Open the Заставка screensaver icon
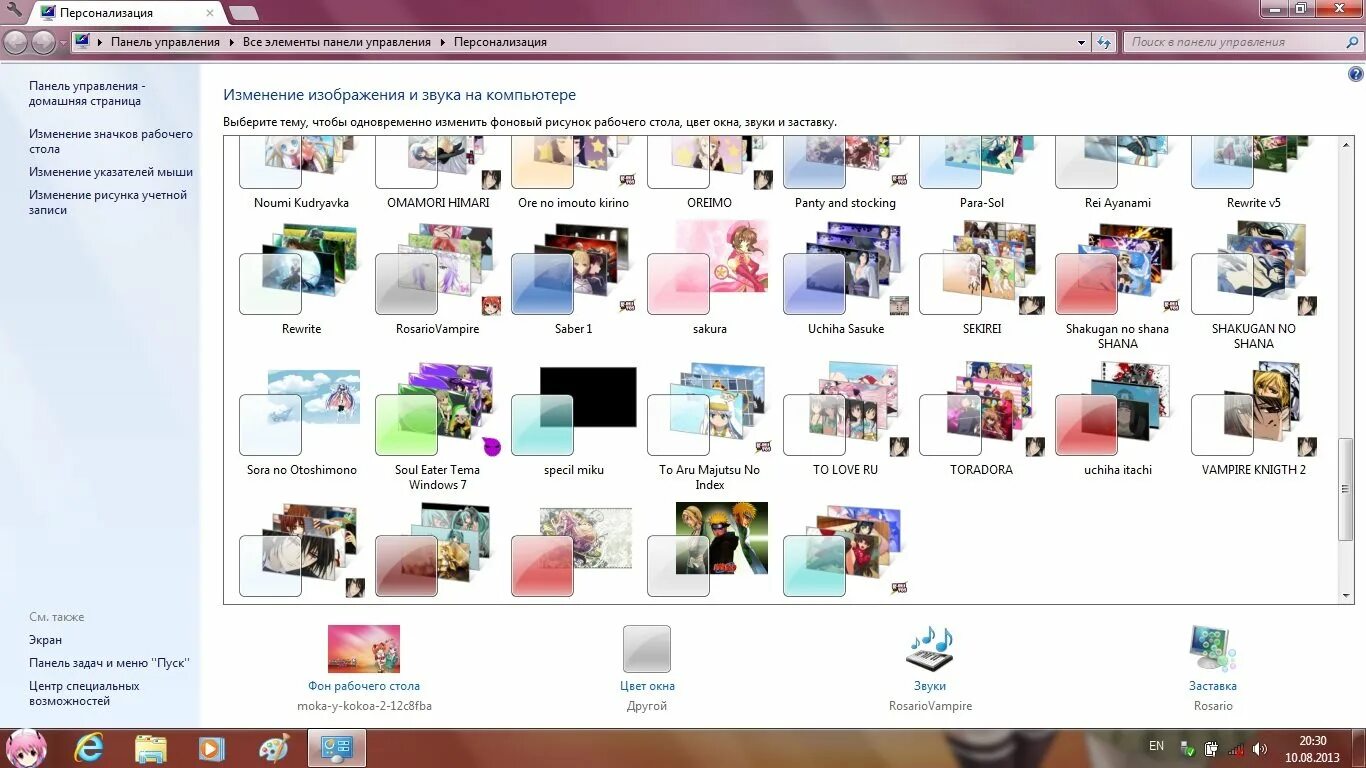Screen dimensions: 1366x768 (x=1213, y=649)
